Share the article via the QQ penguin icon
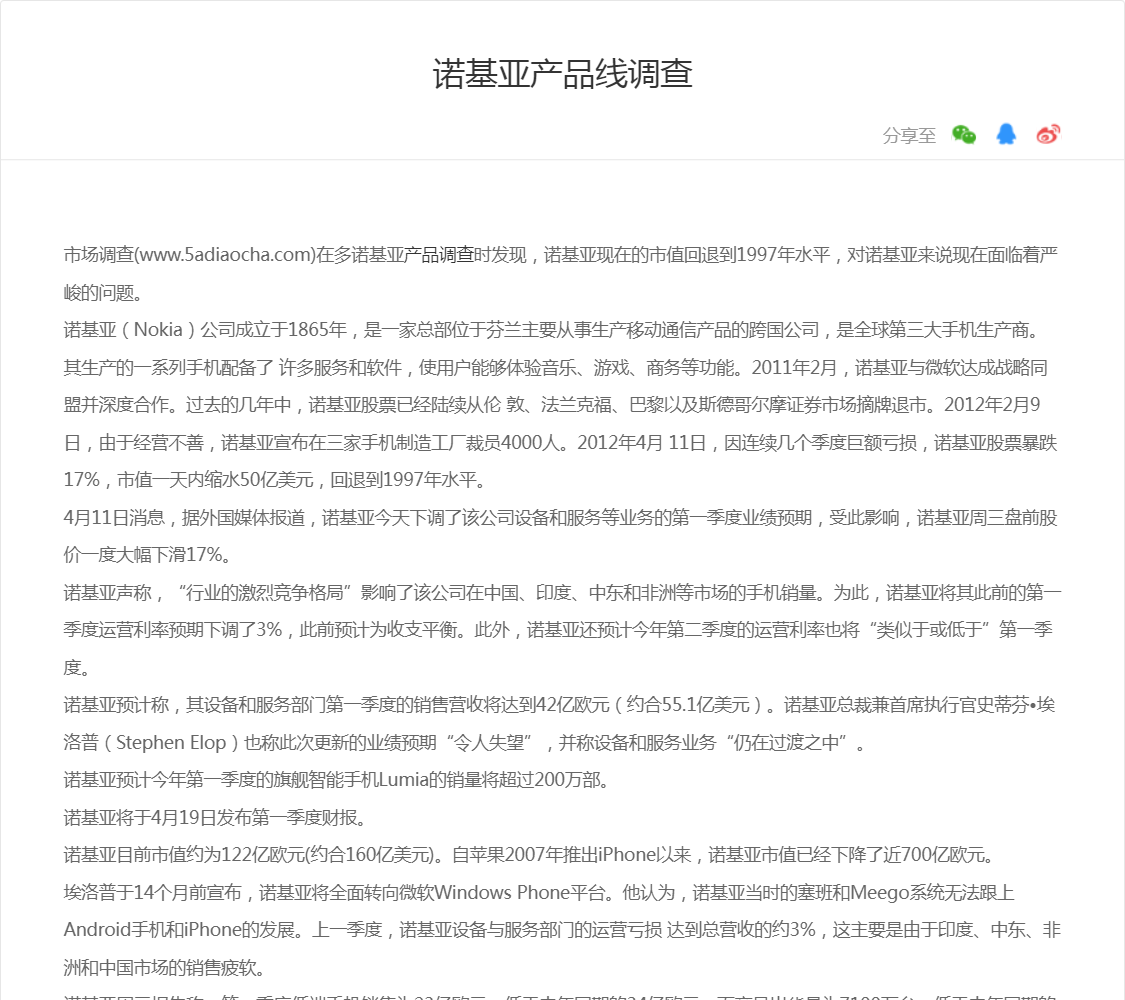 click(1006, 134)
